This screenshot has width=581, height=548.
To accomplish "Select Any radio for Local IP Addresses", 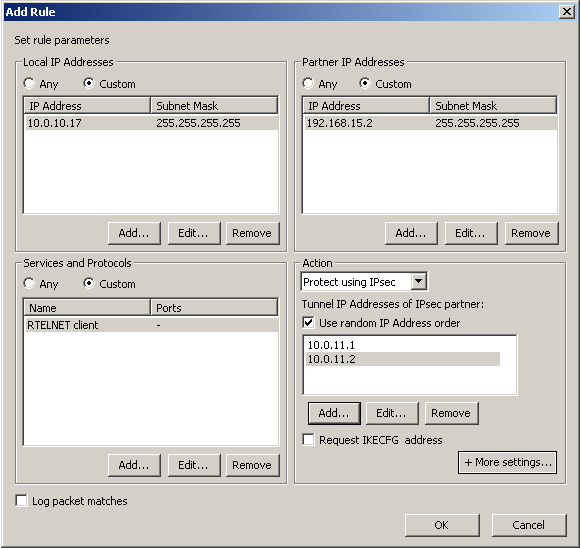I will click(29, 83).
